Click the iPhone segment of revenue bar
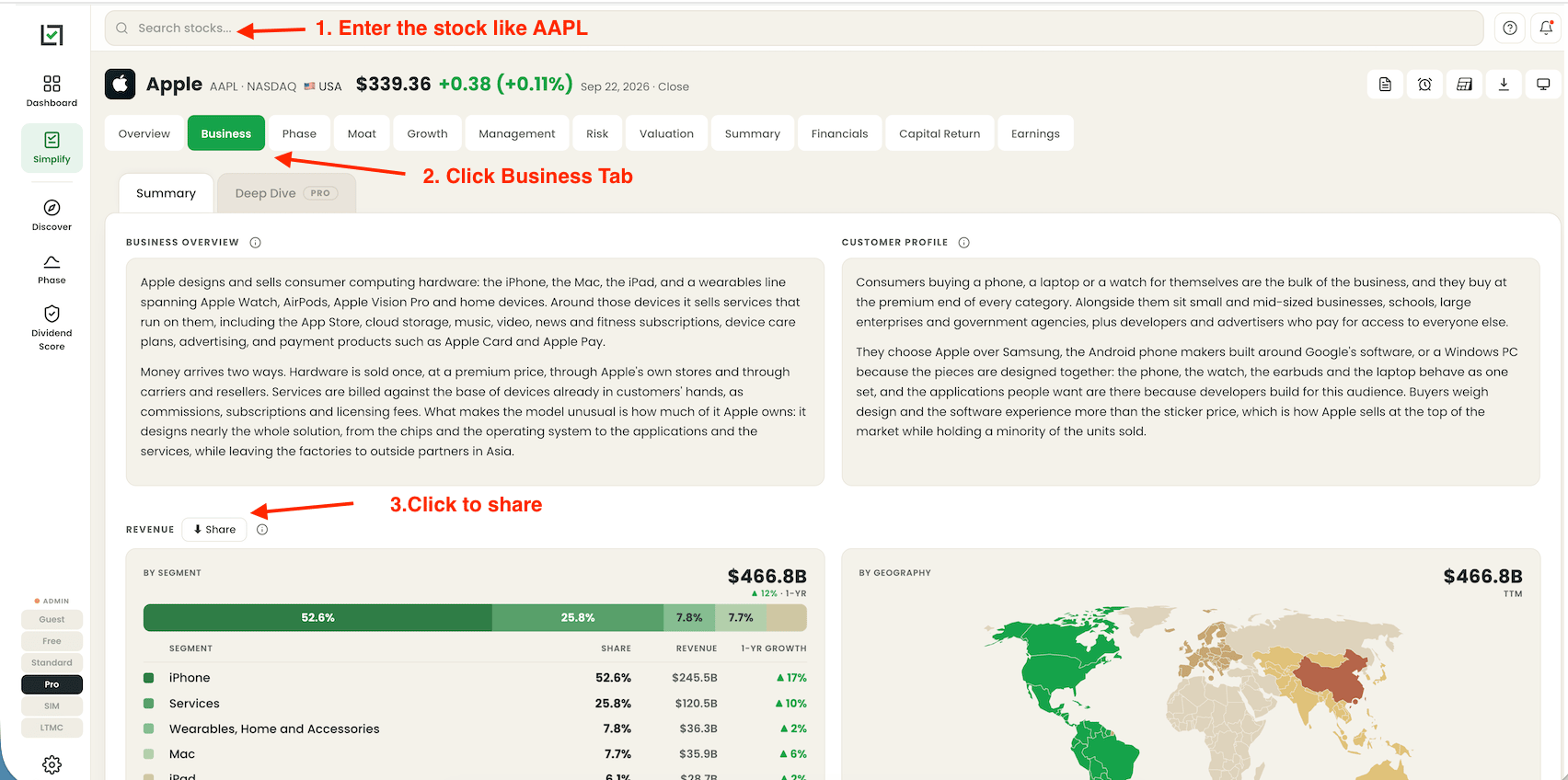The width and height of the screenshot is (1568, 780). [317, 618]
